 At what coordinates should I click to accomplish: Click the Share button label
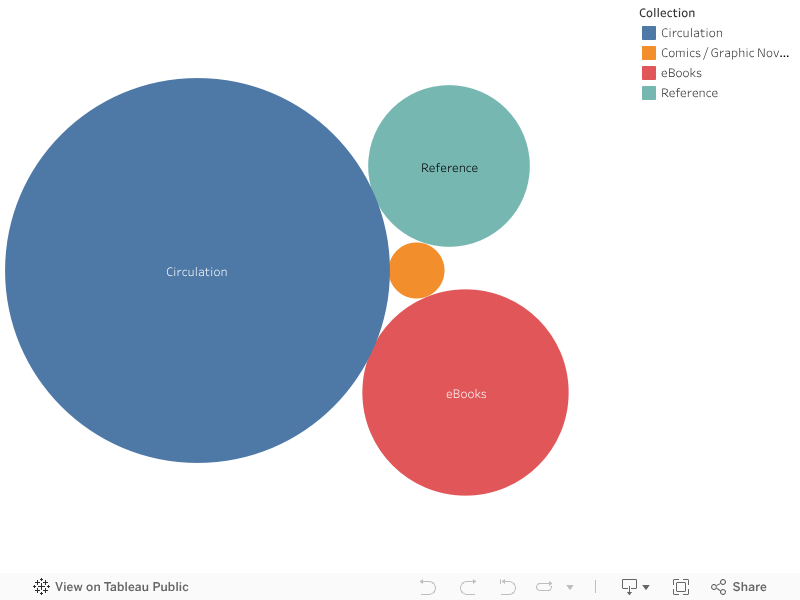[749, 587]
